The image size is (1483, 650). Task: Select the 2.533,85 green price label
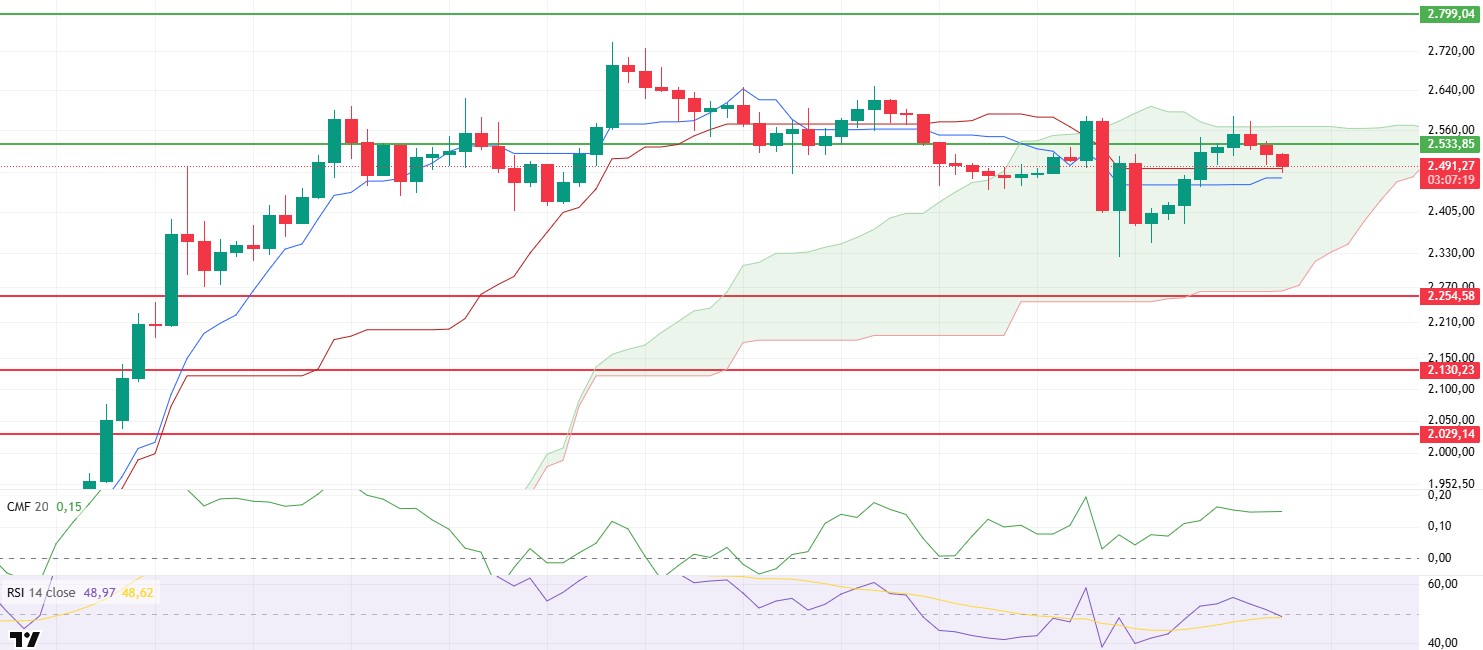pos(1449,144)
